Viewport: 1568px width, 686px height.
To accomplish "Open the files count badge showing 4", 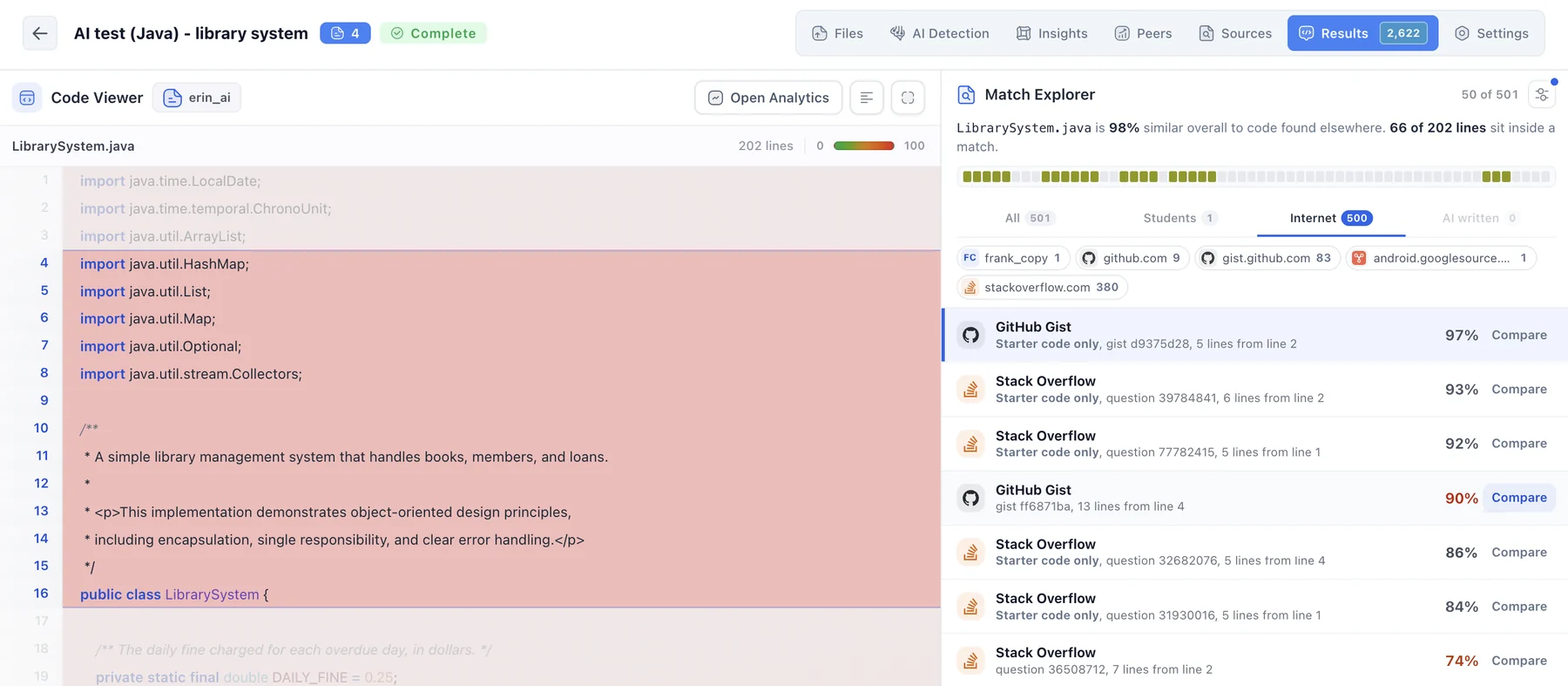I will pos(345,33).
